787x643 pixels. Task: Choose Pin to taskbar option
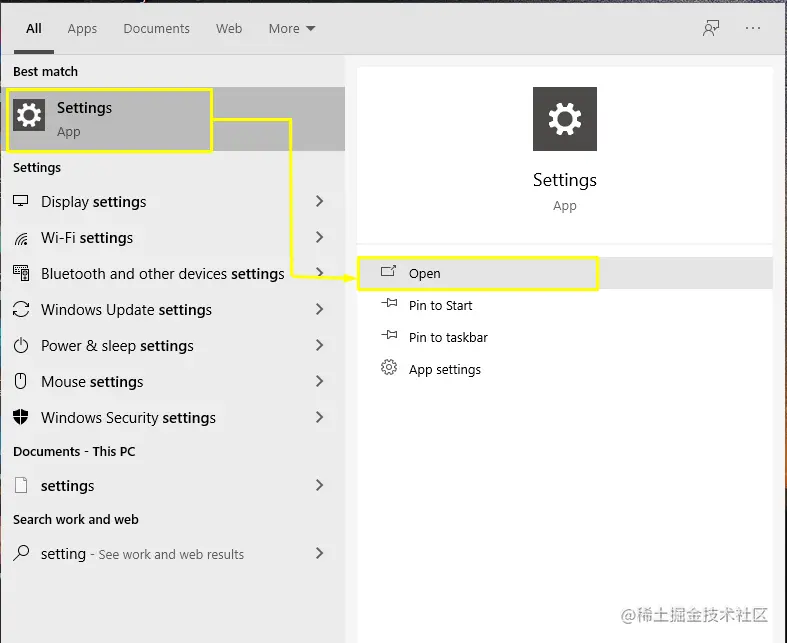pyautogui.click(x=448, y=337)
